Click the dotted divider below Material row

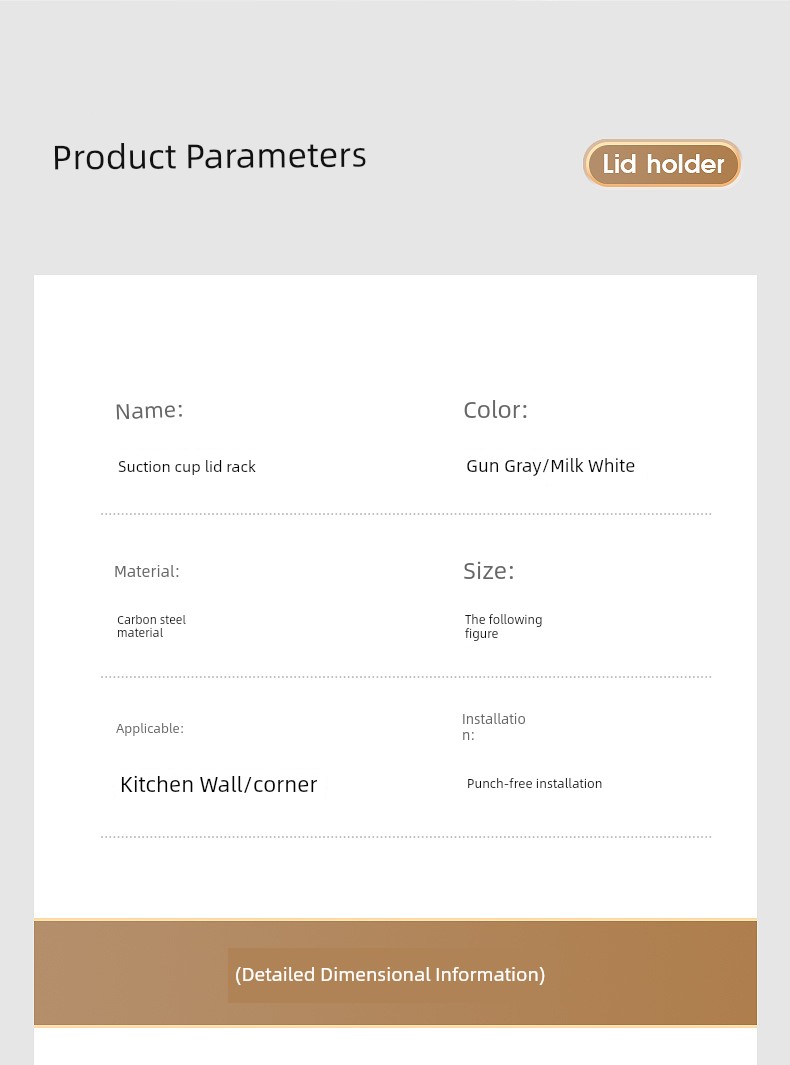(406, 677)
